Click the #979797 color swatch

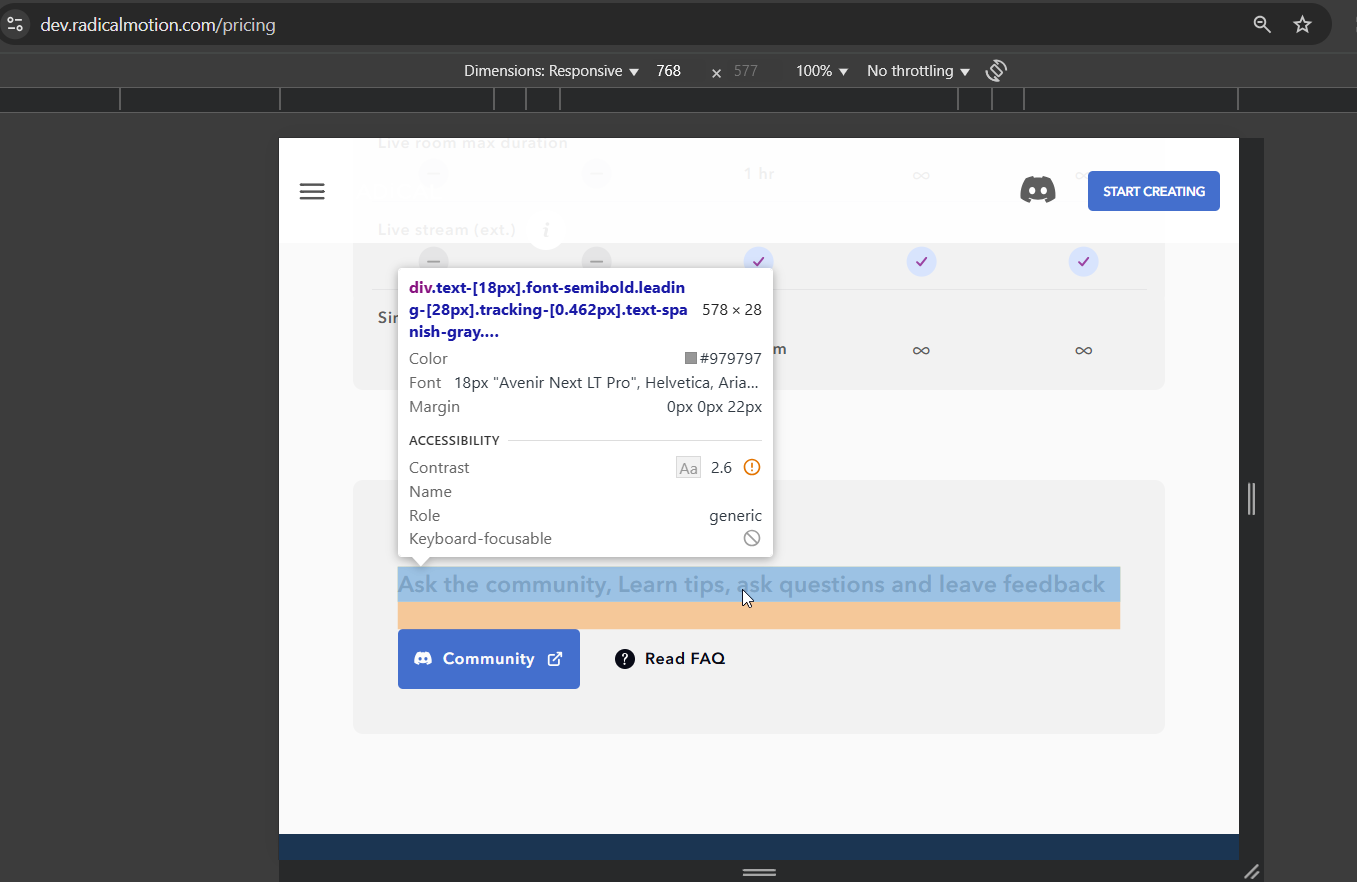(690, 358)
